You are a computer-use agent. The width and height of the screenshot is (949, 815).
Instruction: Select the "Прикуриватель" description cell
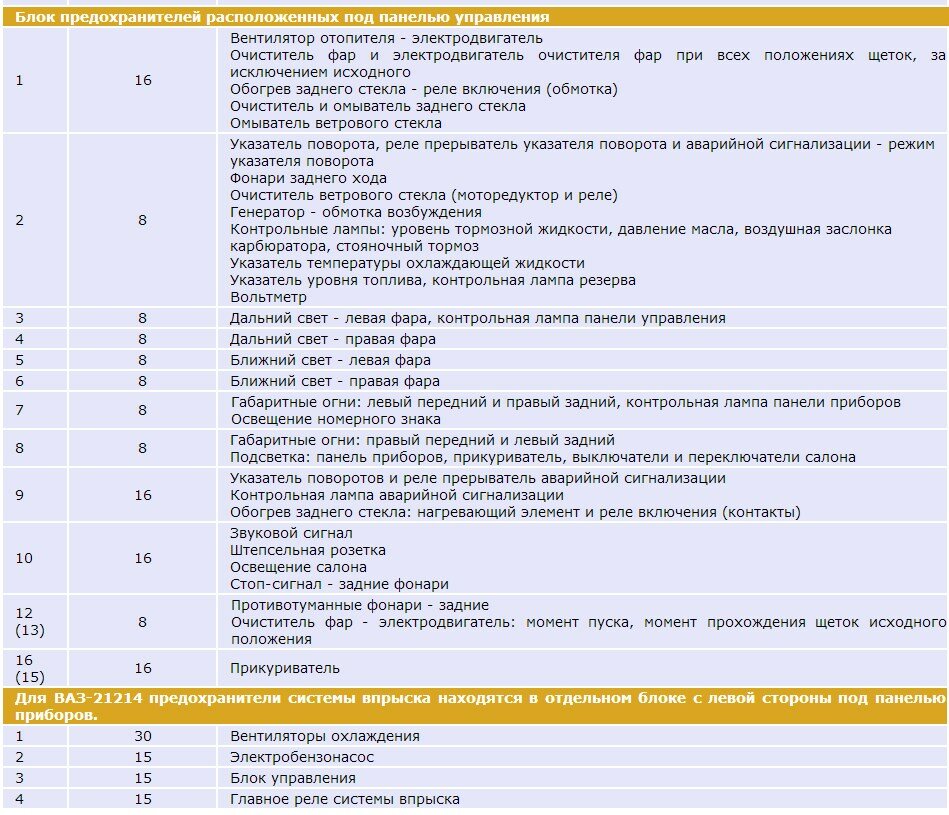point(285,668)
